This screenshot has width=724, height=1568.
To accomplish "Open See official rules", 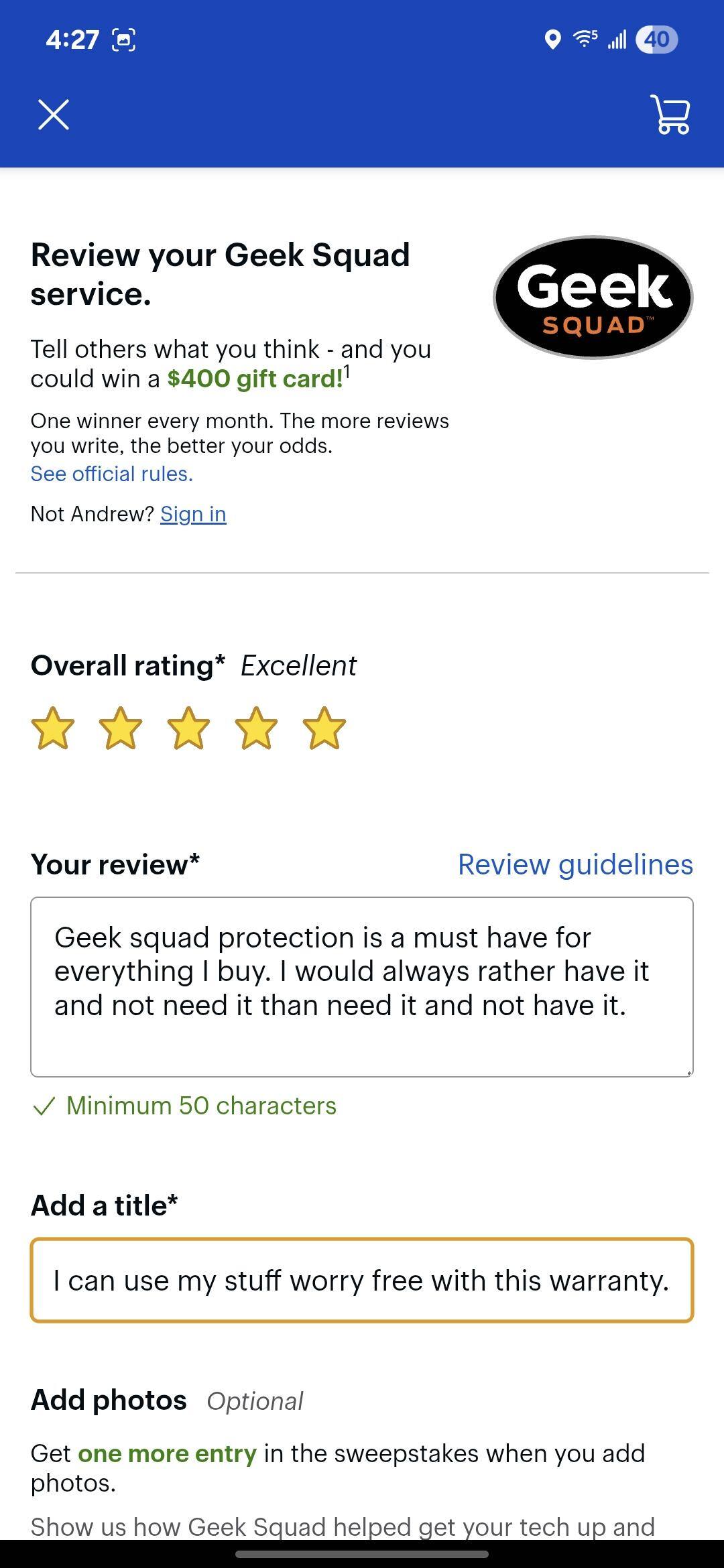I will (x=111, y=474).
